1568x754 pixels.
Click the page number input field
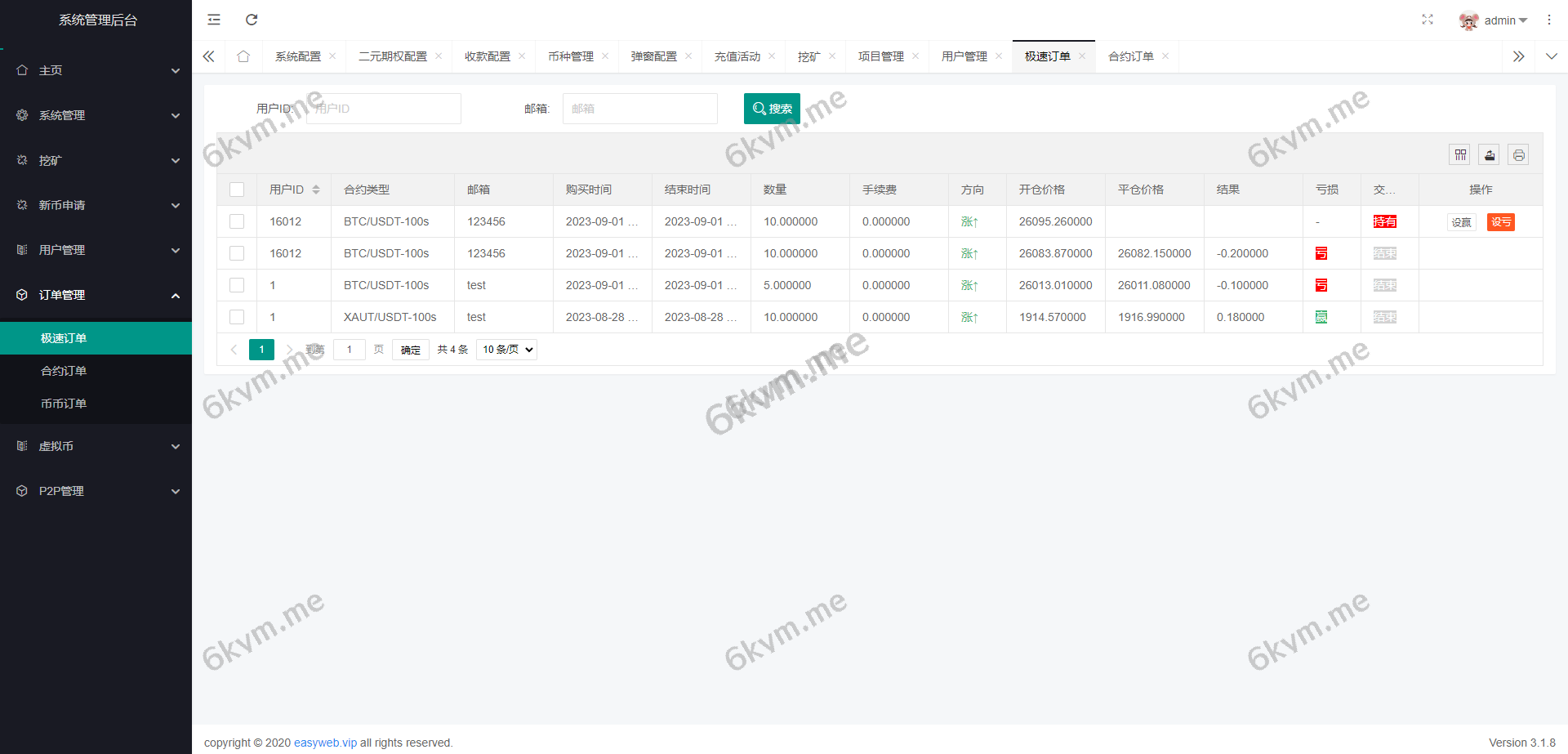pyautogui.click(x=350, y=349)
